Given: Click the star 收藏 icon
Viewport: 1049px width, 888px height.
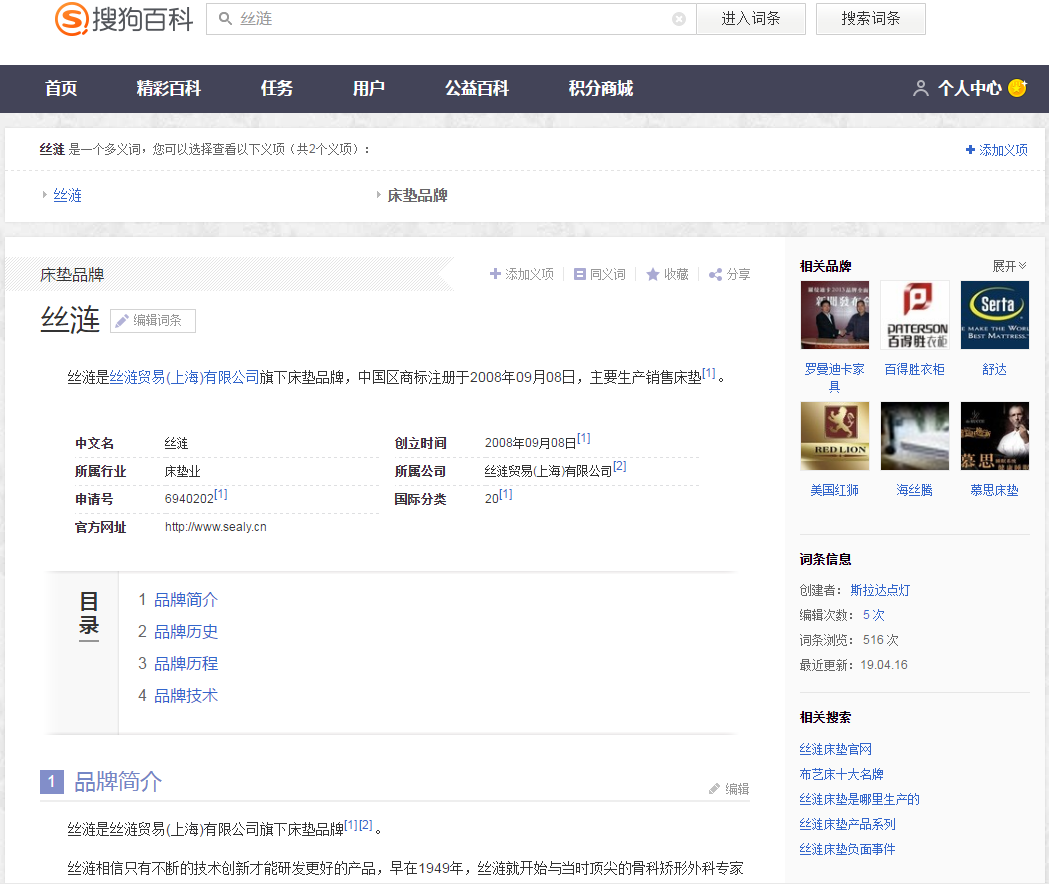Looking at the screenshot, I should coord(653,274).
